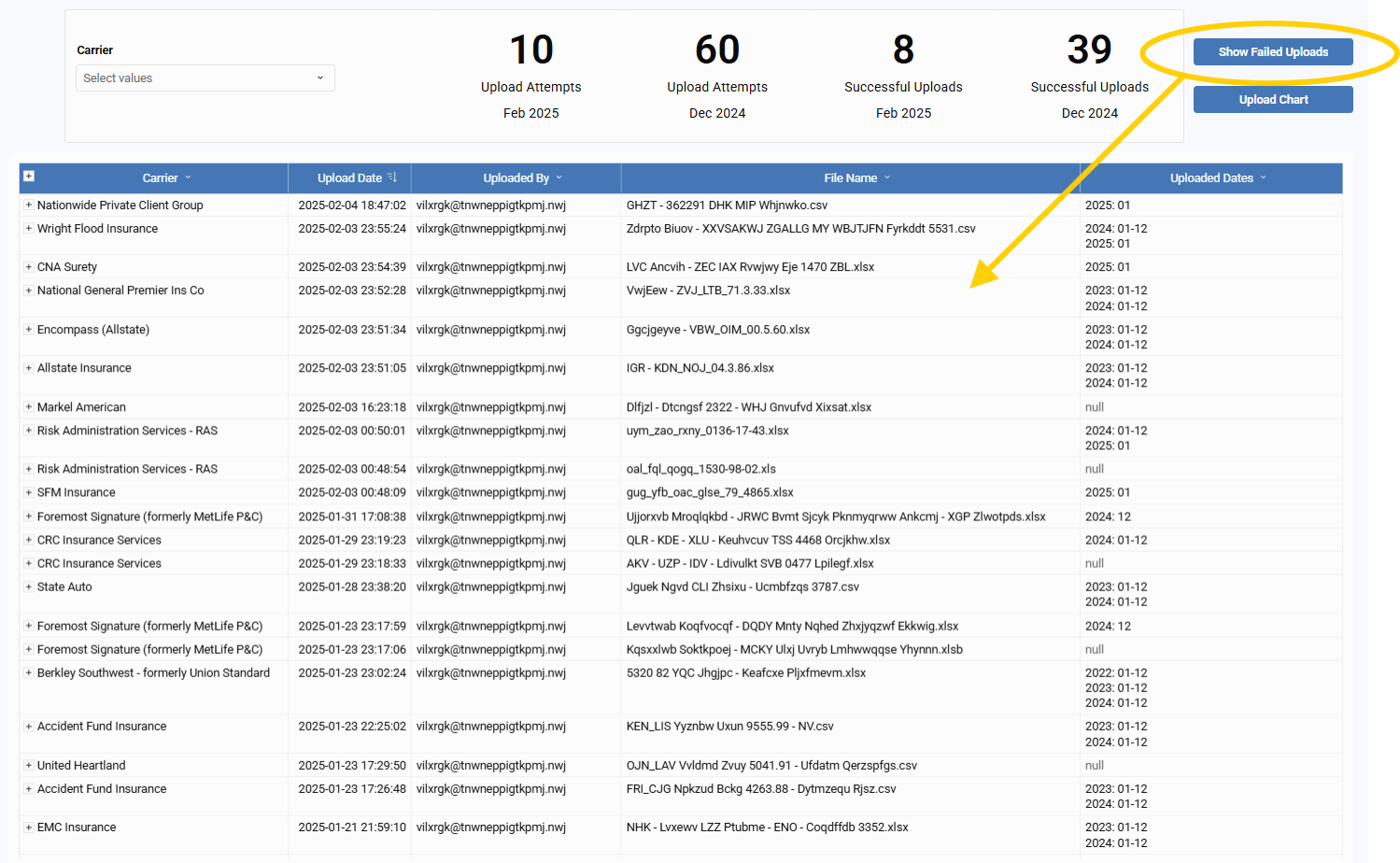Click upload date '2025-02-03 16:23:18'
The image size is (1400, 863).
[352, 407]
